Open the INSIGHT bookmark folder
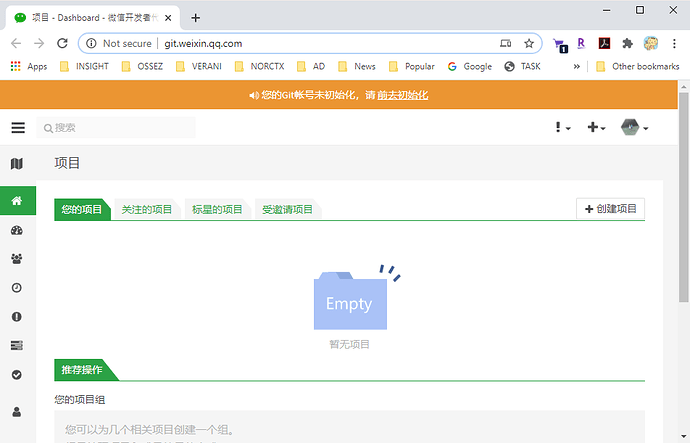Image resolution: width=690 pixels, height=443 pixels. tap(84, 66)
